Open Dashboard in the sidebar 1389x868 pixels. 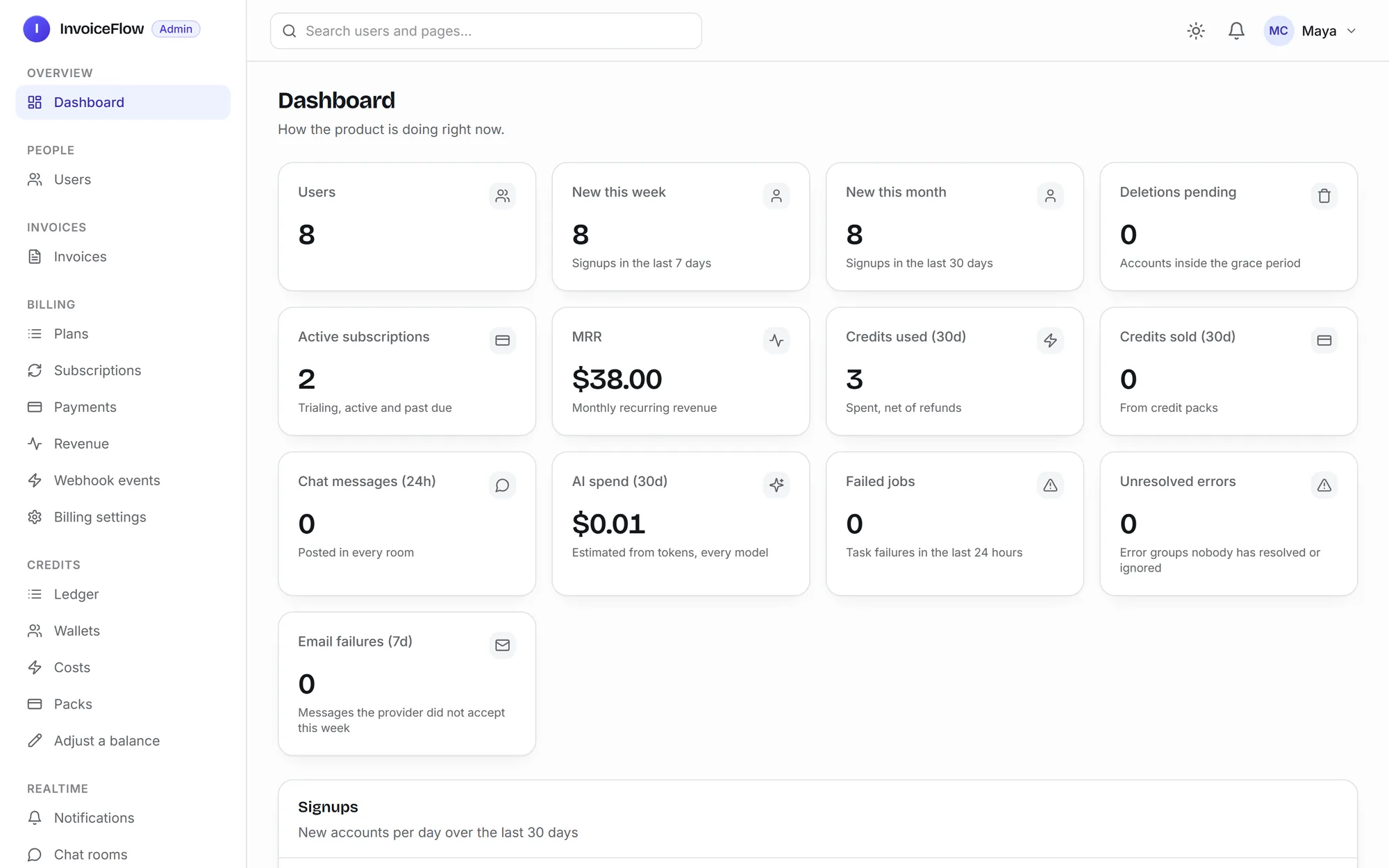[x=123, y=102]
